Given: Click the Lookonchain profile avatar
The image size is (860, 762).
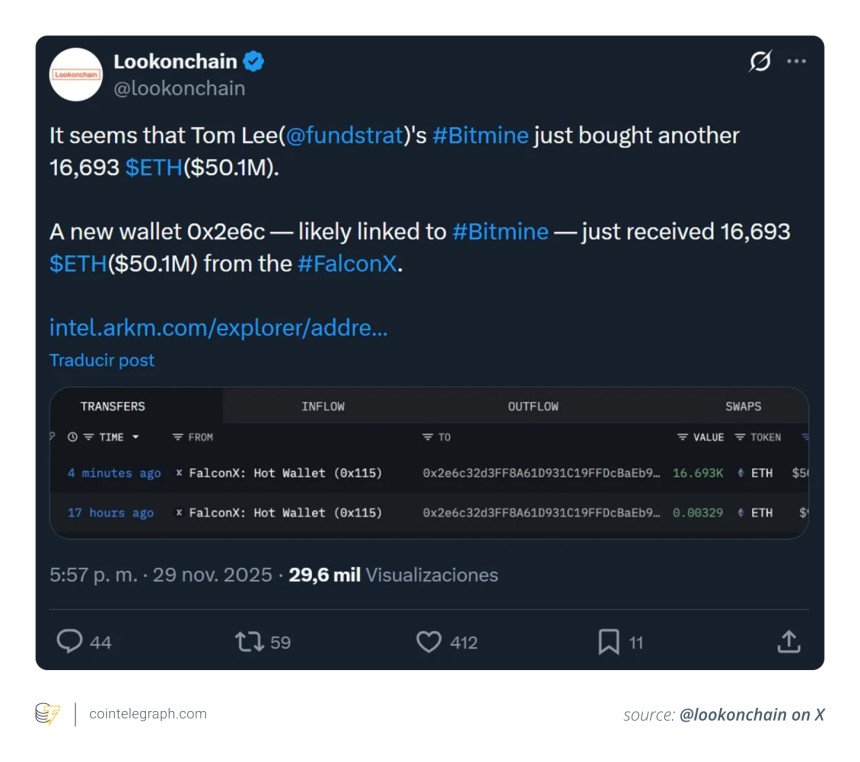Looking at the screenshot, I should (76, 74).
